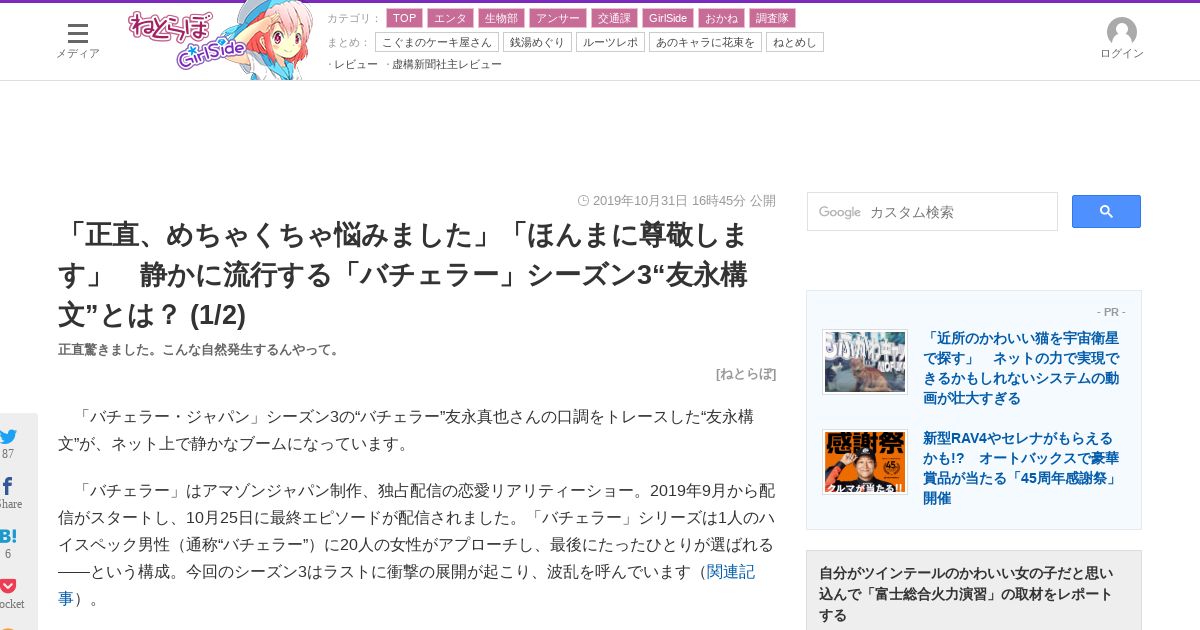Image resolution: width=1200 pixels, height=630 pixels.
Task: Open the おかね category tab
Action: point(721,18)
